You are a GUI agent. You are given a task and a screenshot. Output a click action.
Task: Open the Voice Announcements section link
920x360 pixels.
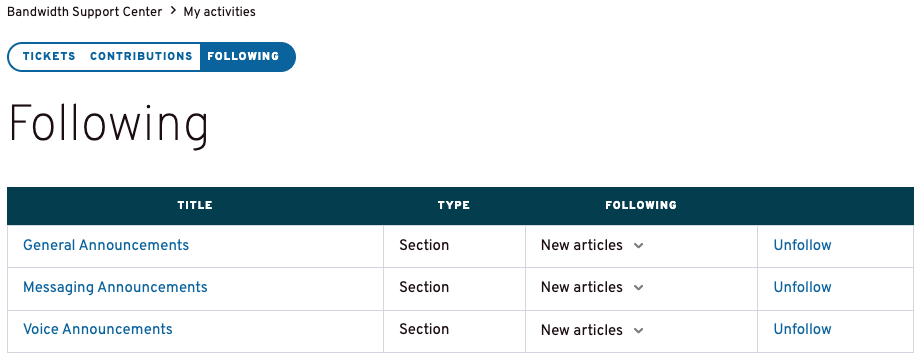click(x=98, y=330)
